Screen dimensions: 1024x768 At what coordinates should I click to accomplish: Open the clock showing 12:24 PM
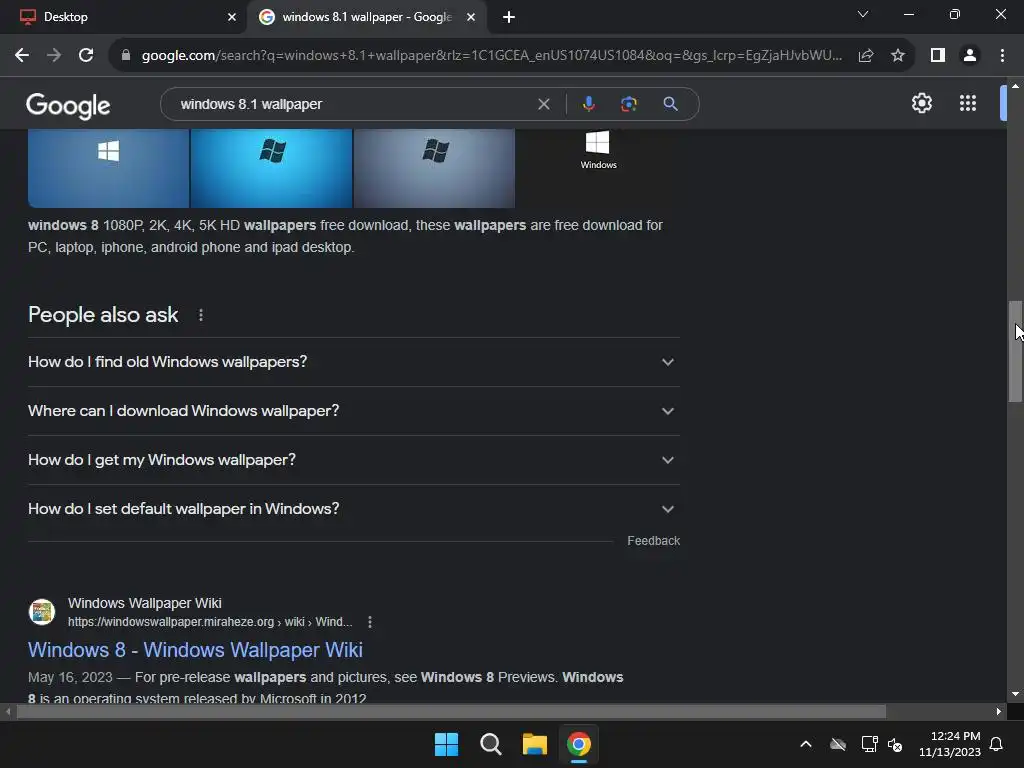click(950, 744)
